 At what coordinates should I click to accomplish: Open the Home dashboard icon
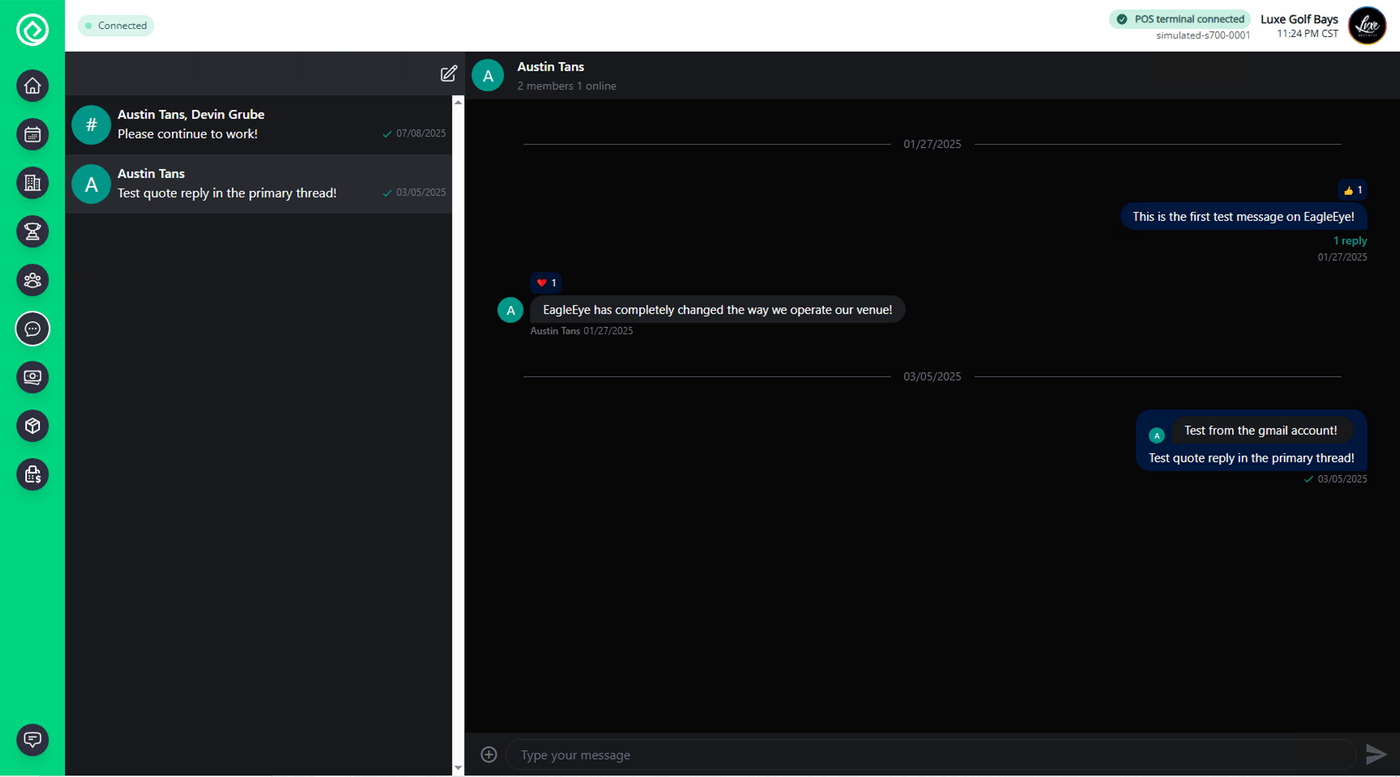pyautogui.click(x=32, y=86)
